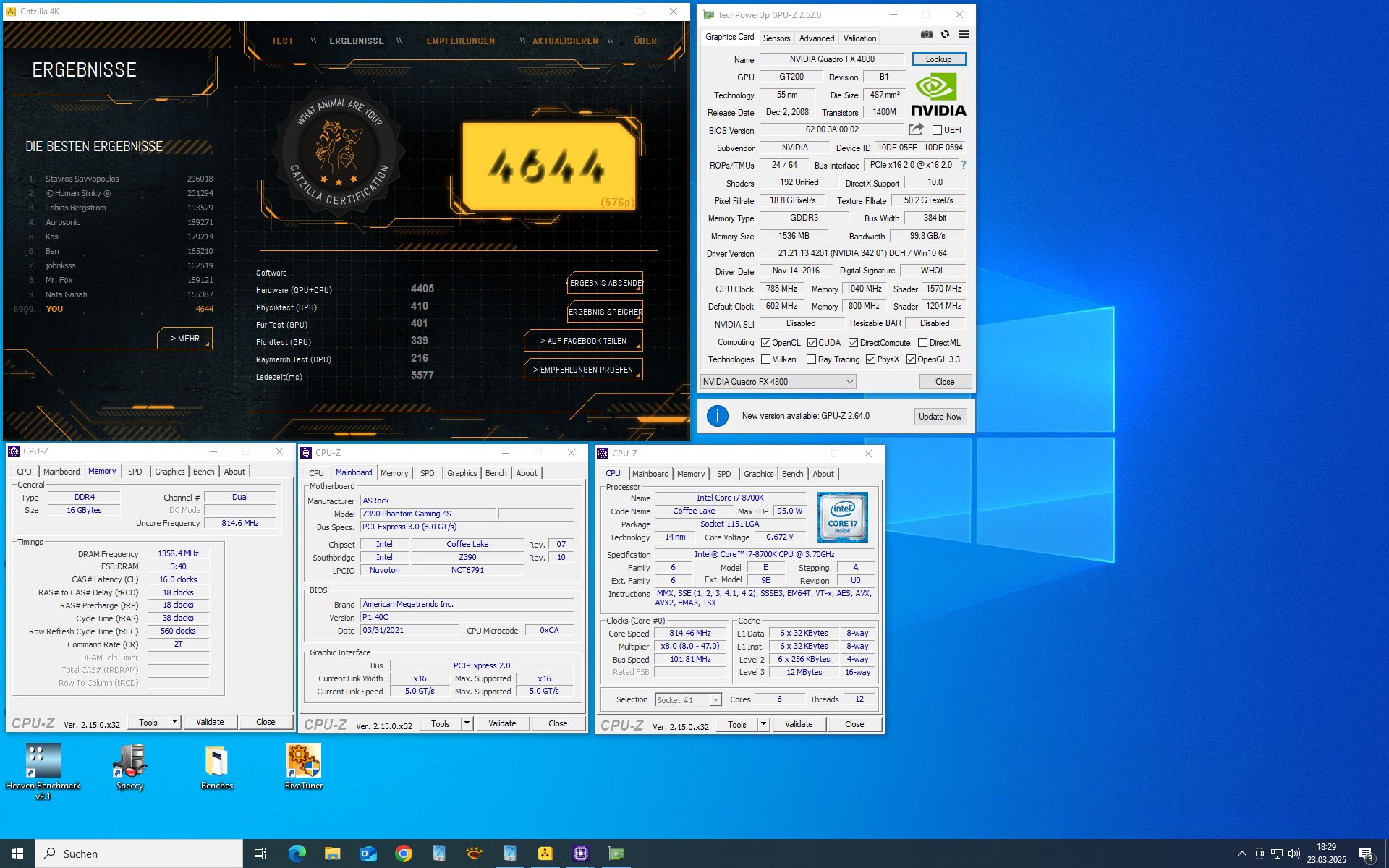Toggle the OpenCL checkbox
Image resolution: width=1389 pixels, height=868 pixels.
click(765, 343)
